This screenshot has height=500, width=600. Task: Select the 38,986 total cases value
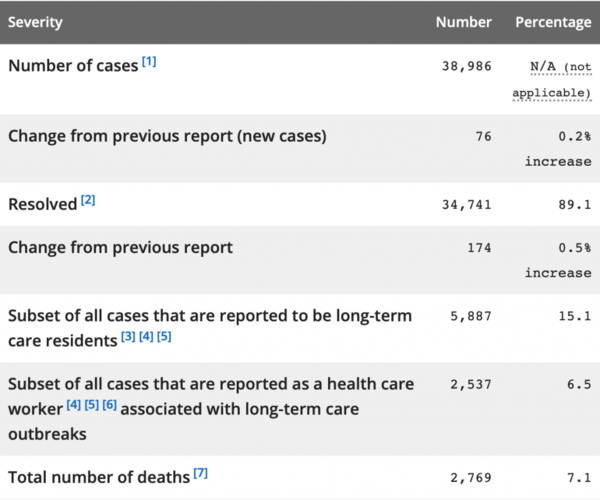click(466, 65)
